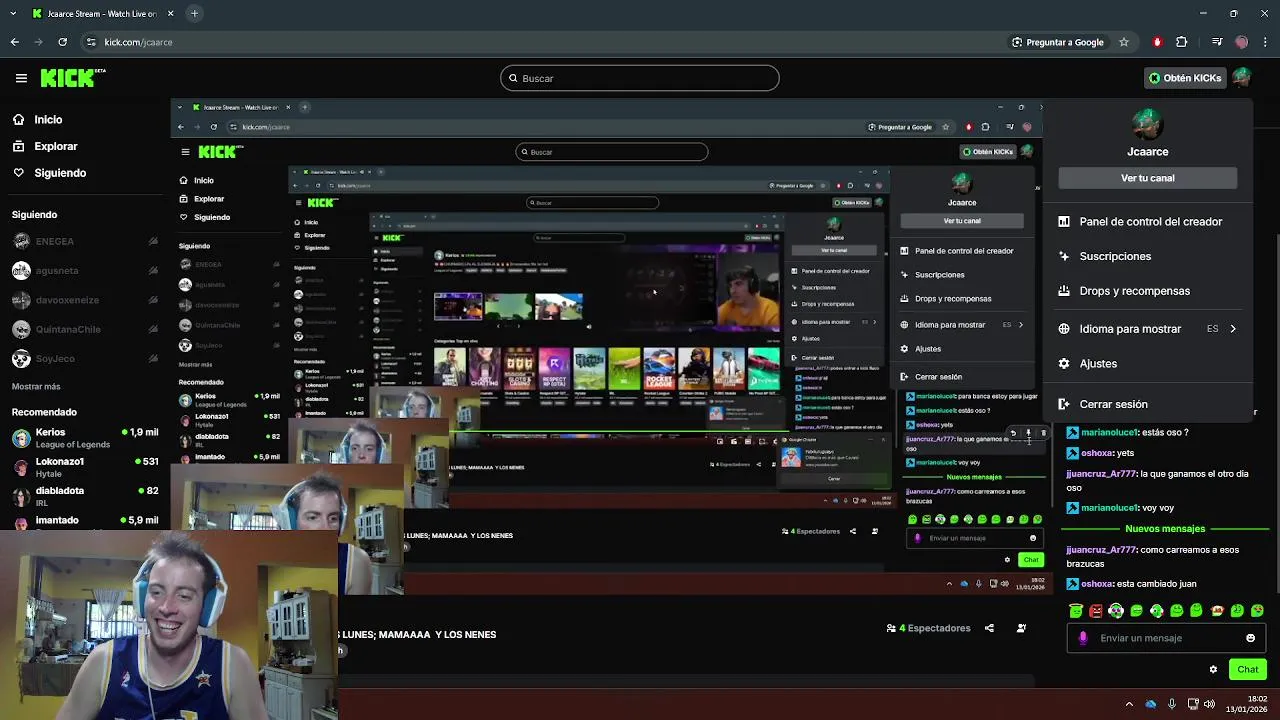Click the Obtén KICKs button
Image resolution: width=1280 pixels, height=720 pixels.
coord(1185,78)
